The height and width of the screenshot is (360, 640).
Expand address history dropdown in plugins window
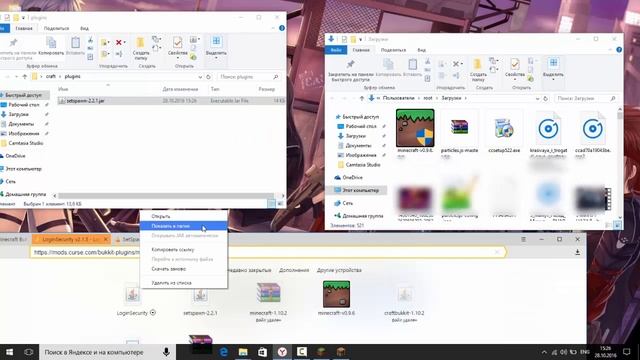[x=200, y=77]
